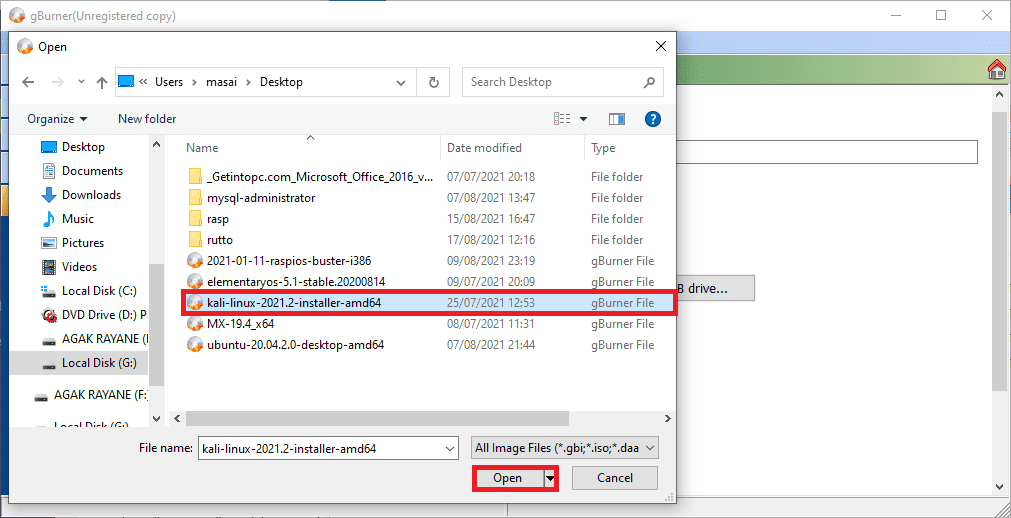Click the folder icon beside rutto
1011x518 pixels.
(x=196, y=240)
